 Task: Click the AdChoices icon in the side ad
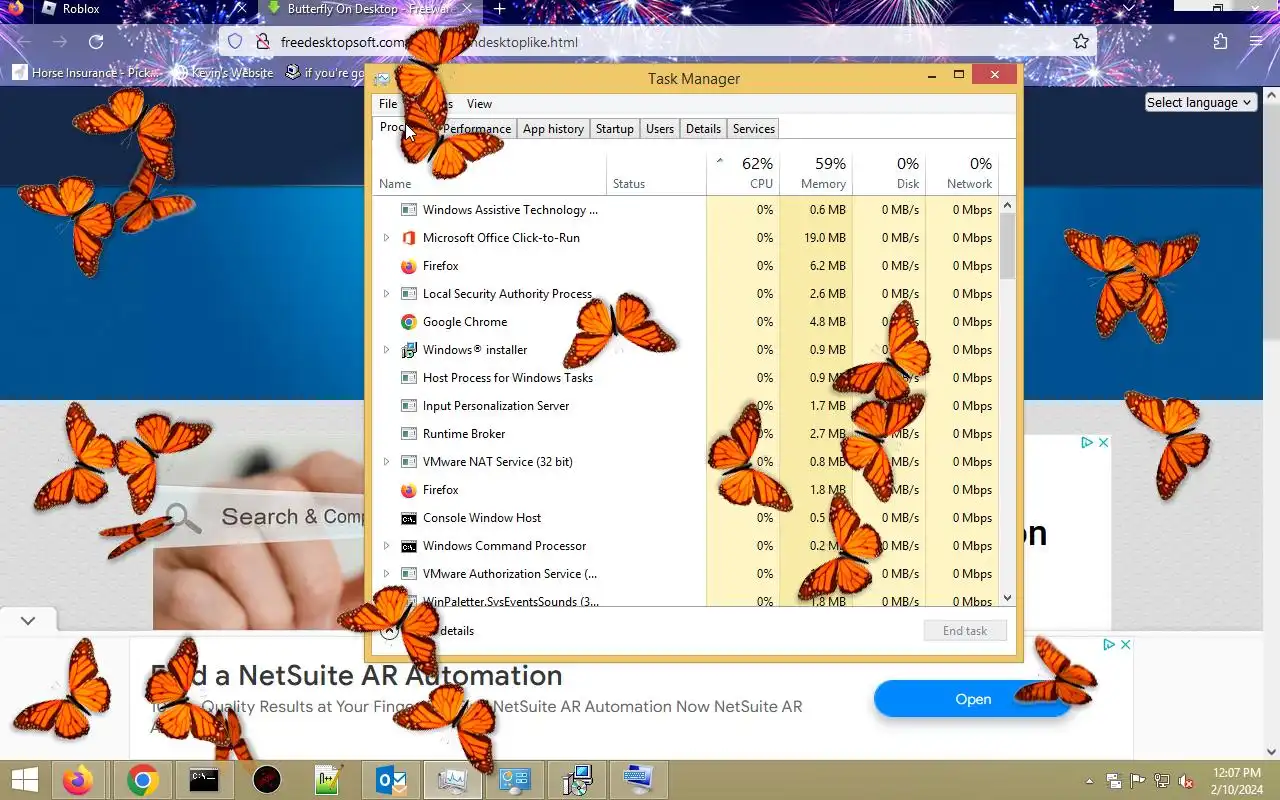click(x=1087, y=442)
